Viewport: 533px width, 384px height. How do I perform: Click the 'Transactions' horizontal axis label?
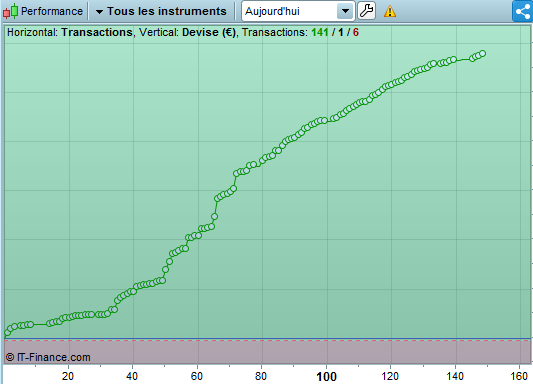point(97,32)
